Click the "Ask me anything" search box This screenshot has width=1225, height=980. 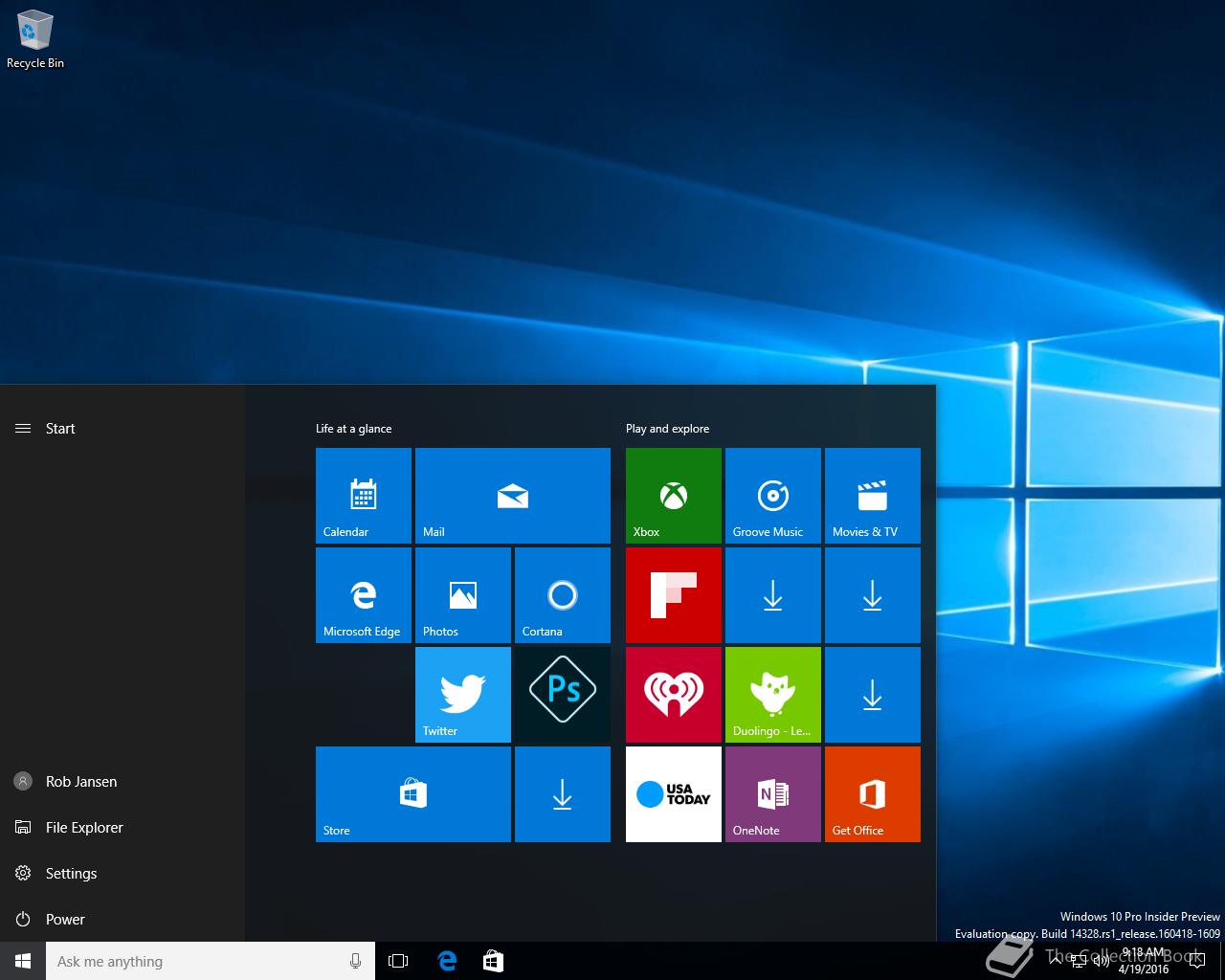pyautogui.click(x=211, y=961)
